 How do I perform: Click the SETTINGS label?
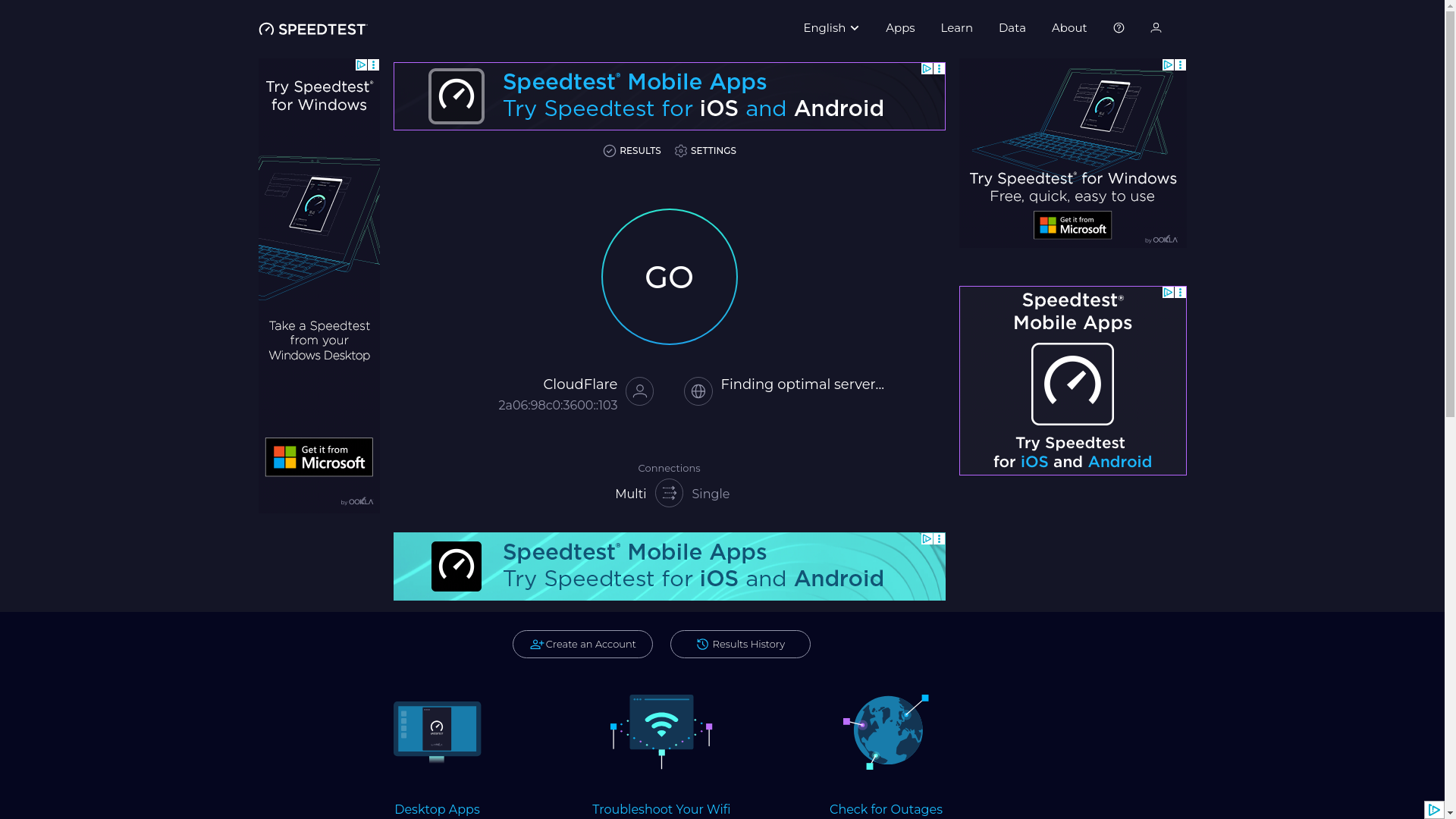pyautogui.click(x=713, y=151)
